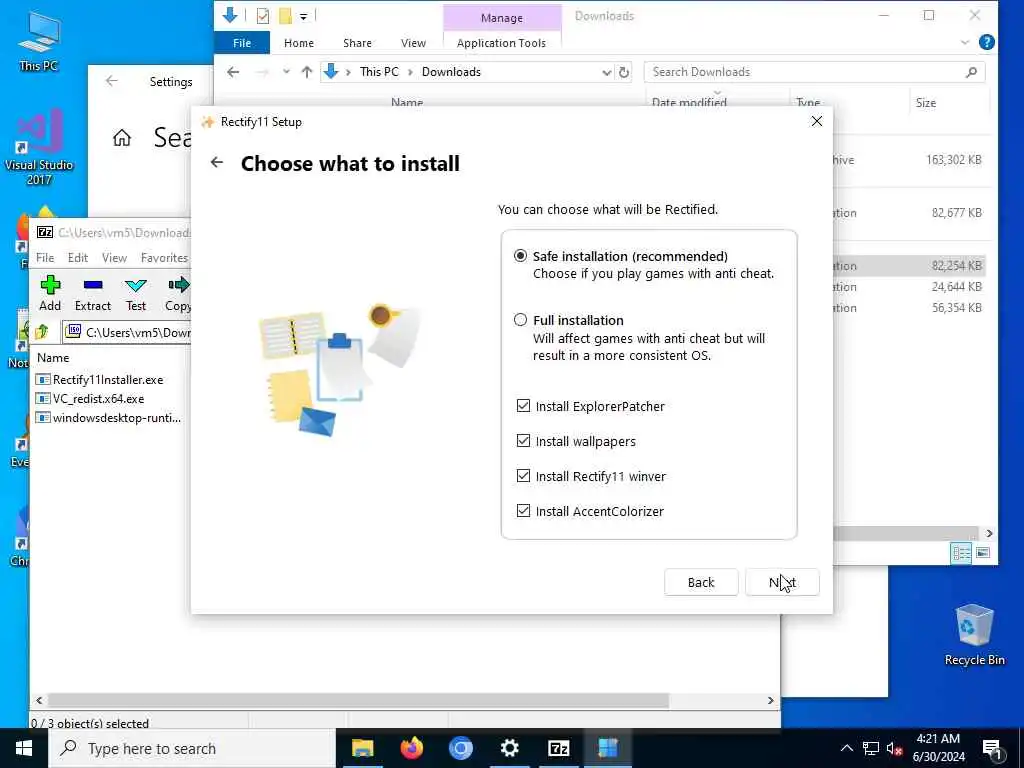Open File tab in Explorer ribbon
Viewport: 1024px width, 768px height.
click(242, 43)
